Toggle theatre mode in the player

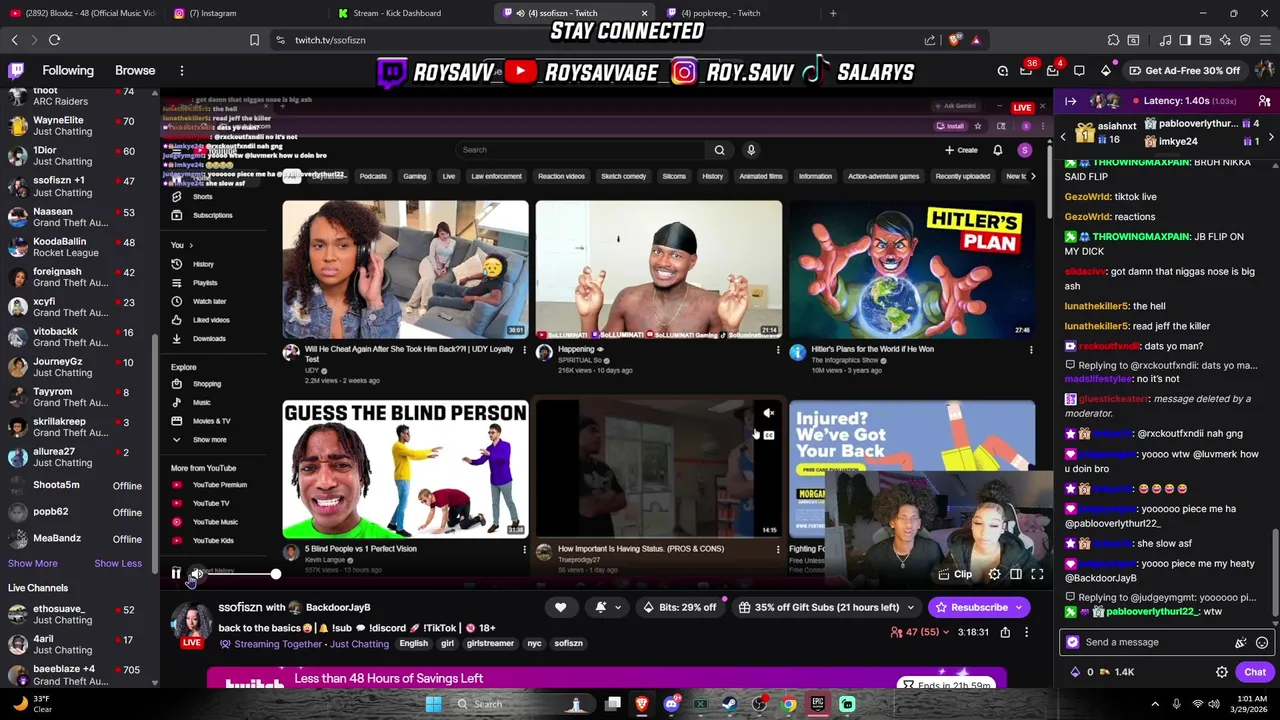[1016, 574]
